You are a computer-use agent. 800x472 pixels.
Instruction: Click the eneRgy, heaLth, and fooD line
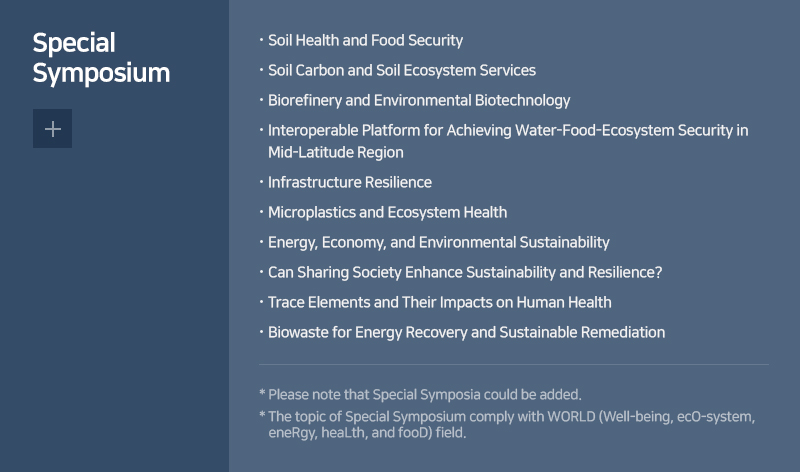click(367, 433)
